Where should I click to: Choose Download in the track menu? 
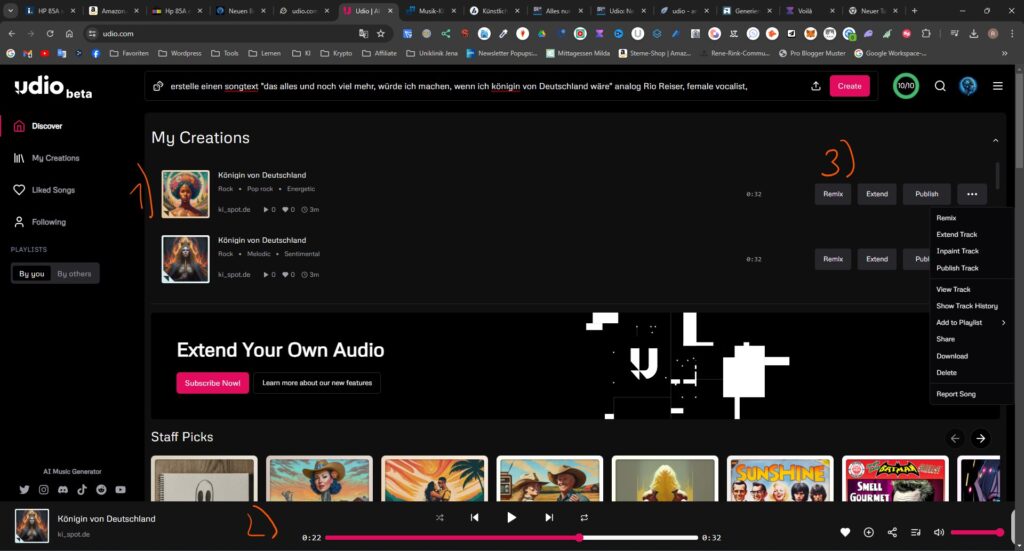(x=951, y=356)
